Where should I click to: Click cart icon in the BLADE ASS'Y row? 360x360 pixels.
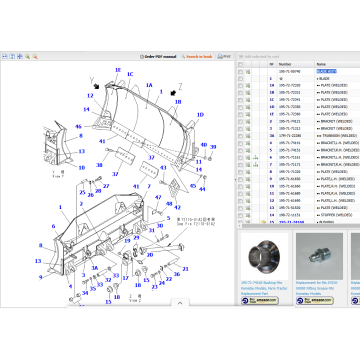pos(248,71)
